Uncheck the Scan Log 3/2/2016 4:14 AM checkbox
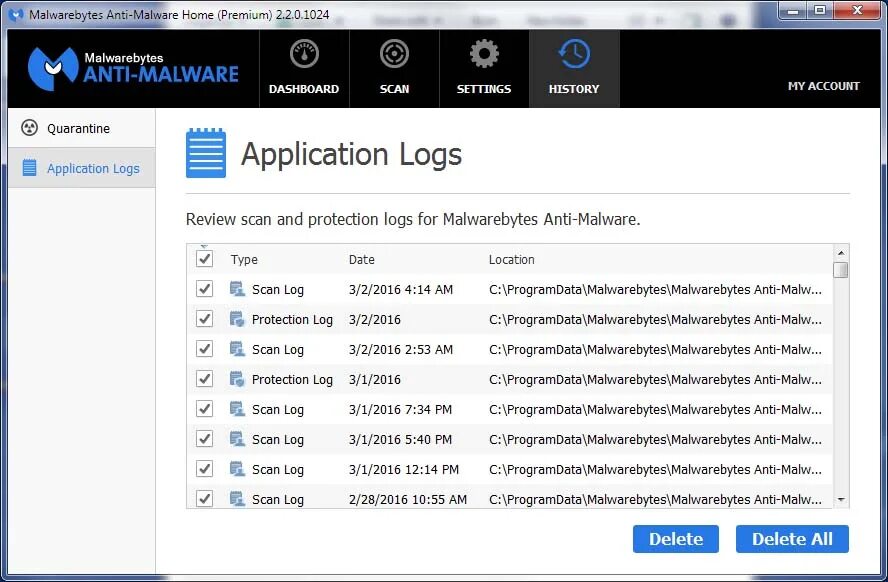The image size is (888, 582). [204, 289]
